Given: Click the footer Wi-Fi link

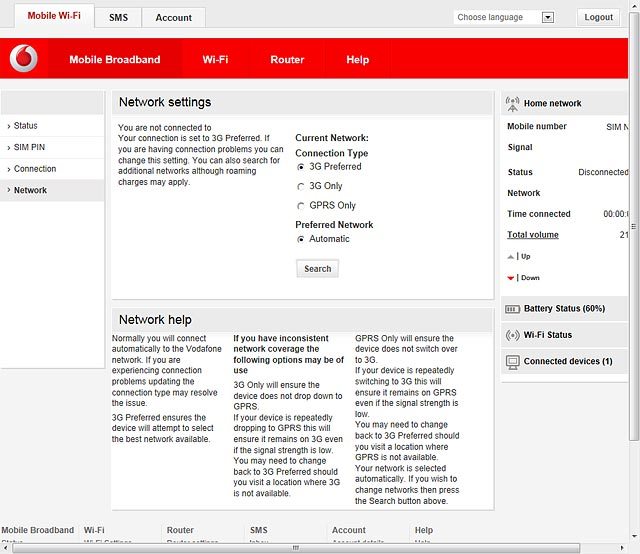Looking at the screenshot, I should tap(94, 530).
